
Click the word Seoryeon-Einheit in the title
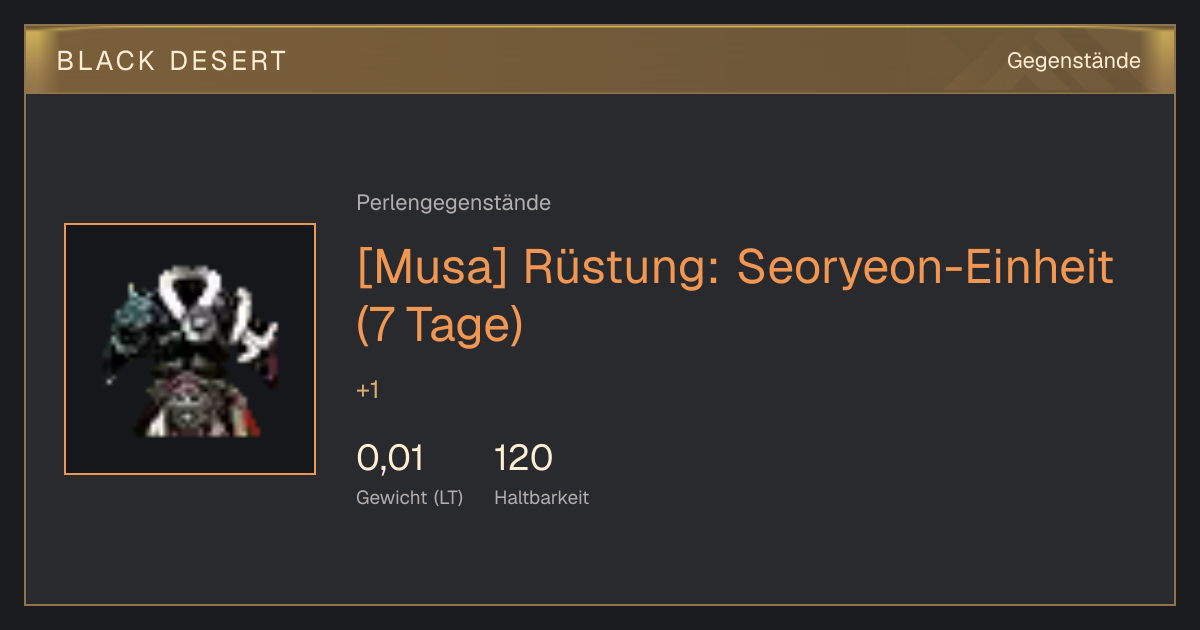925,267
